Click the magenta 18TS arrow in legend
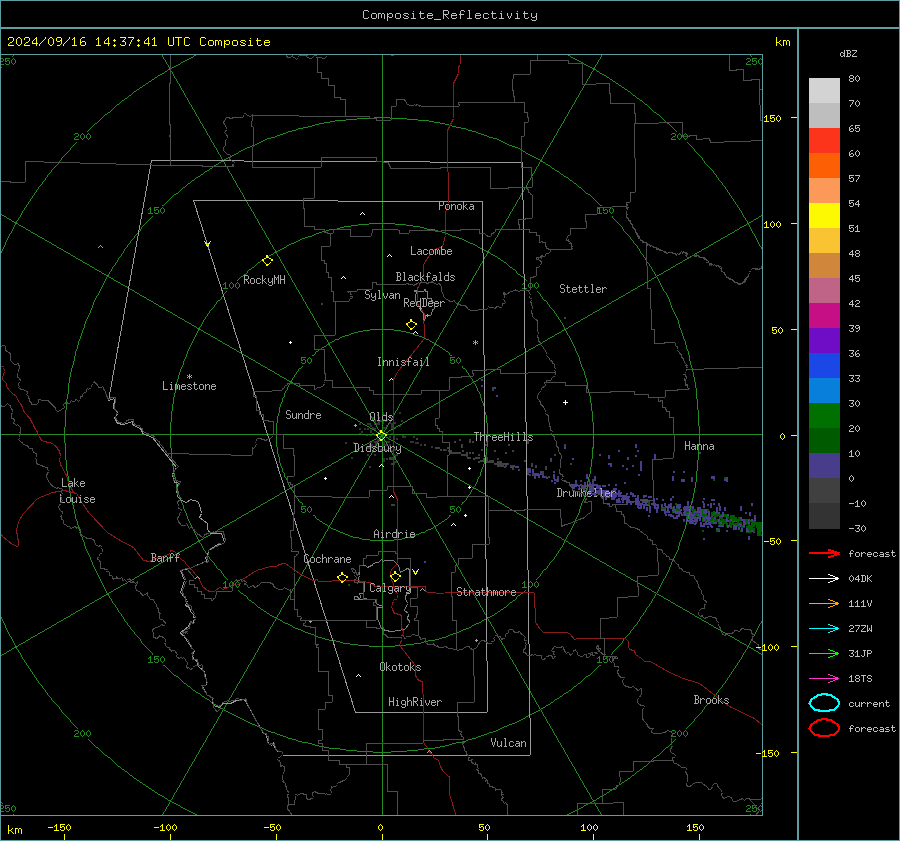 coord(824,679)
